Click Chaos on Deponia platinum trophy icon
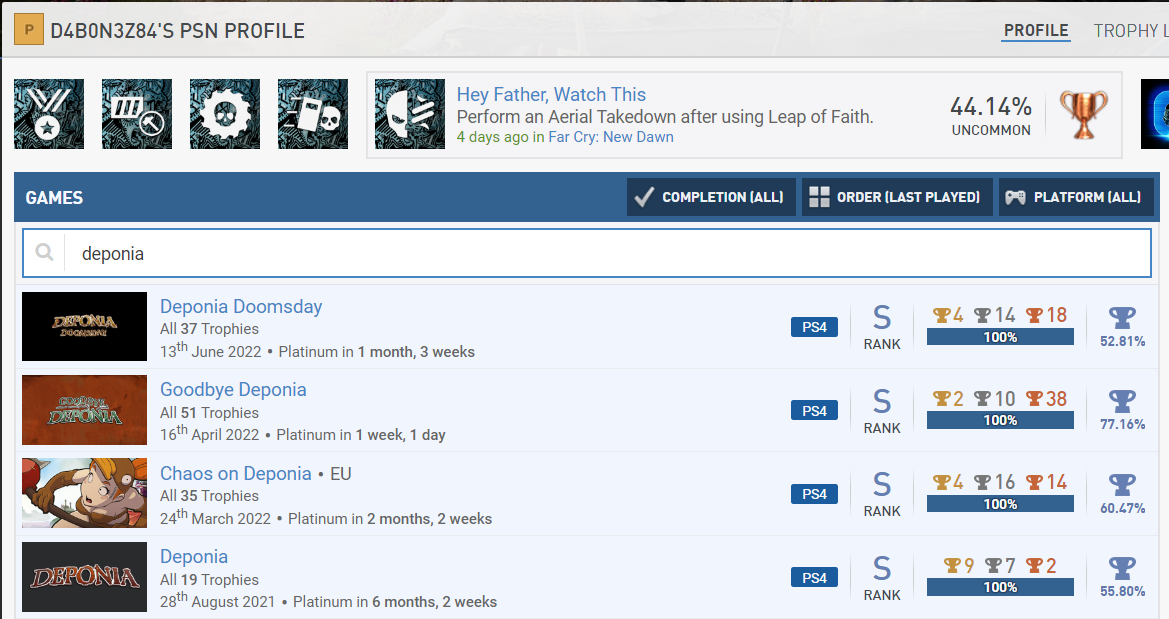 point(1122,484)
